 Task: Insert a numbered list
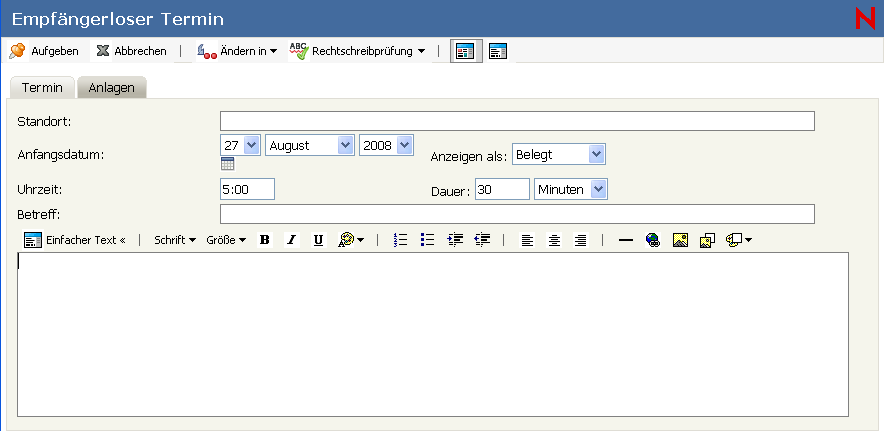point(400,240)
